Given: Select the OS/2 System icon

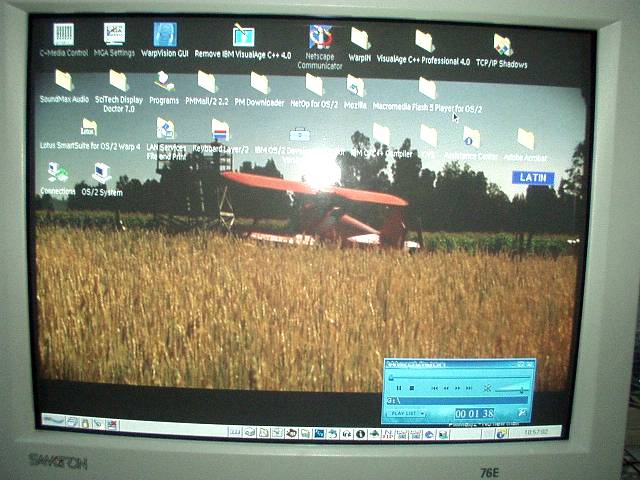Looking at the screenshot, I should tap(102, 173).
